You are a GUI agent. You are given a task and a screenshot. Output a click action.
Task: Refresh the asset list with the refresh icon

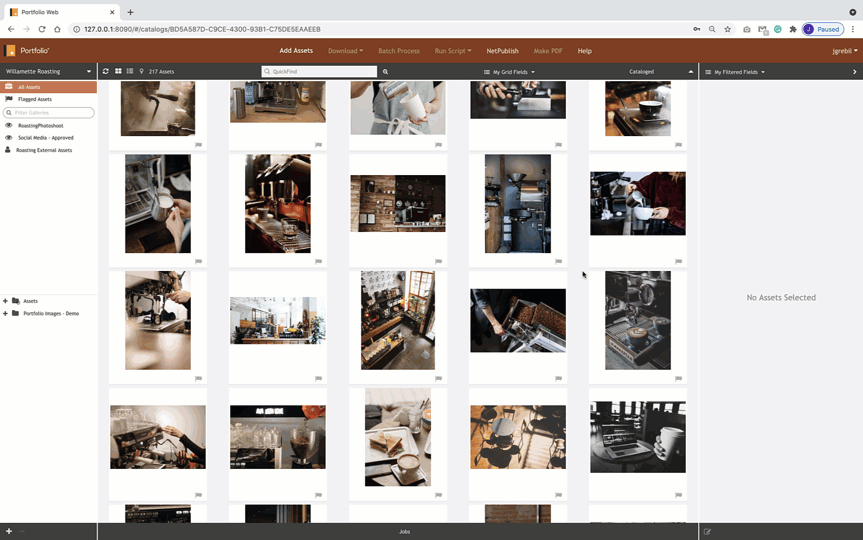(106, 71)
